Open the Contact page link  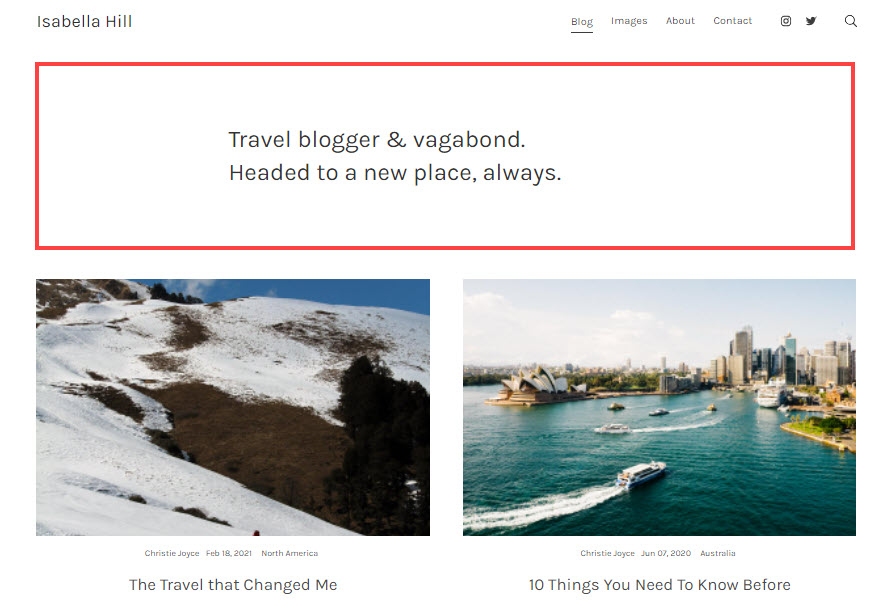pos(732,20)
